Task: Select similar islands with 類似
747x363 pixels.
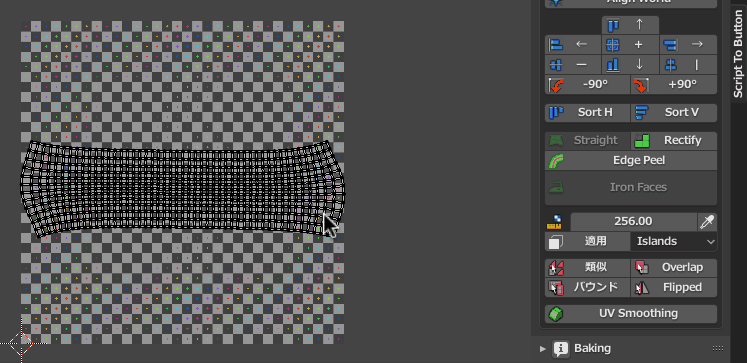Action: coord(587,268)
